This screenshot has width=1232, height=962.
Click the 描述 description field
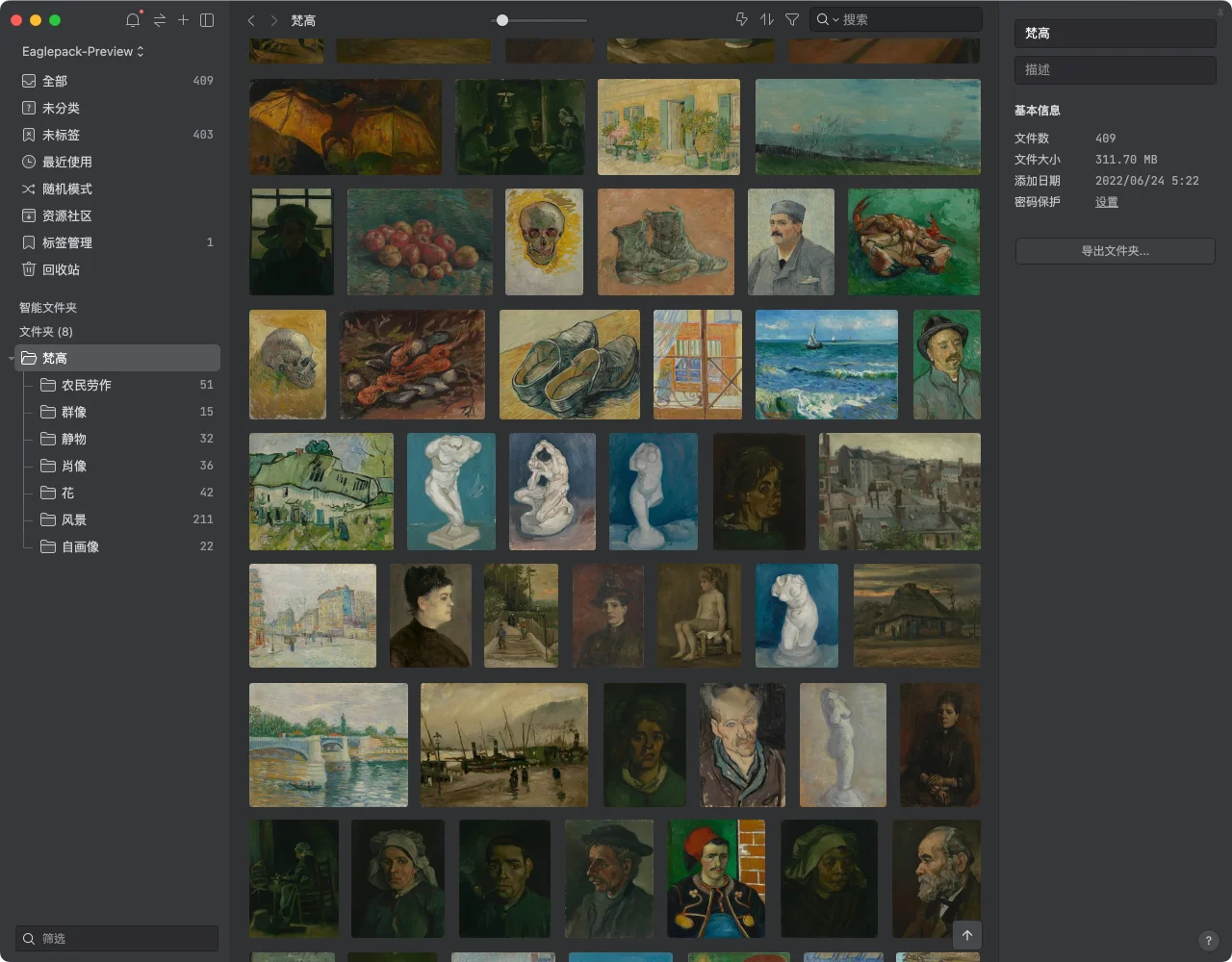(1115, 70)
